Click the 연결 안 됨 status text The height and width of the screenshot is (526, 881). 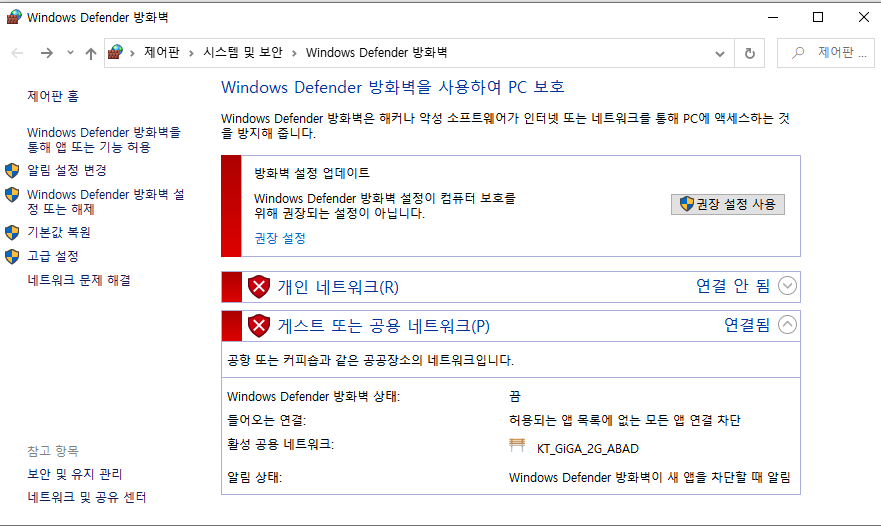[733, 285]
